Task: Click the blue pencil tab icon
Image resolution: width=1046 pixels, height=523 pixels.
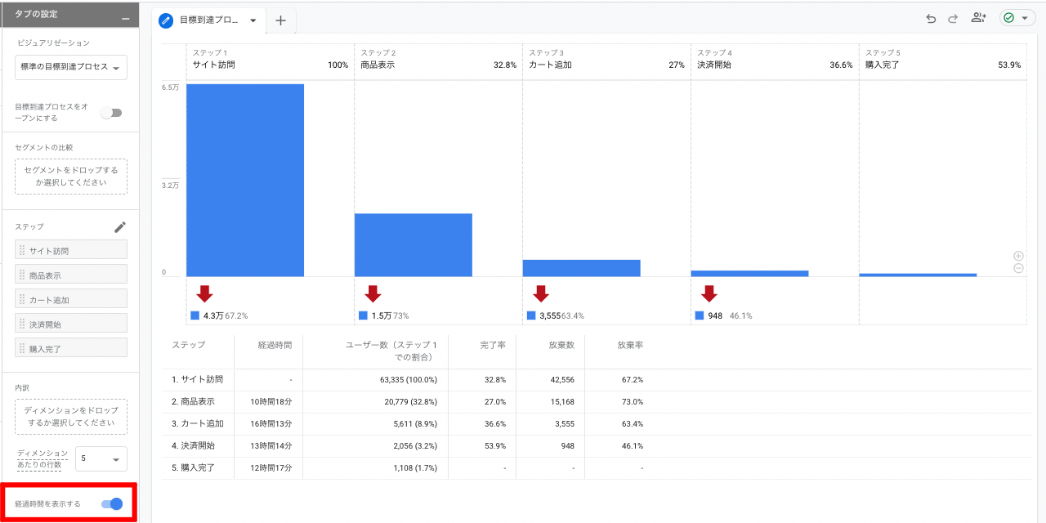Action: tap(165, 20)
